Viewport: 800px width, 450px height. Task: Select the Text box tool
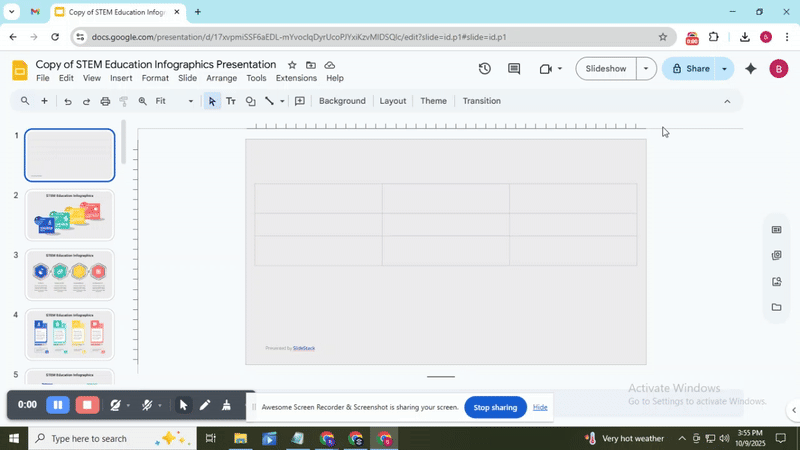click(x=231, y=101)
